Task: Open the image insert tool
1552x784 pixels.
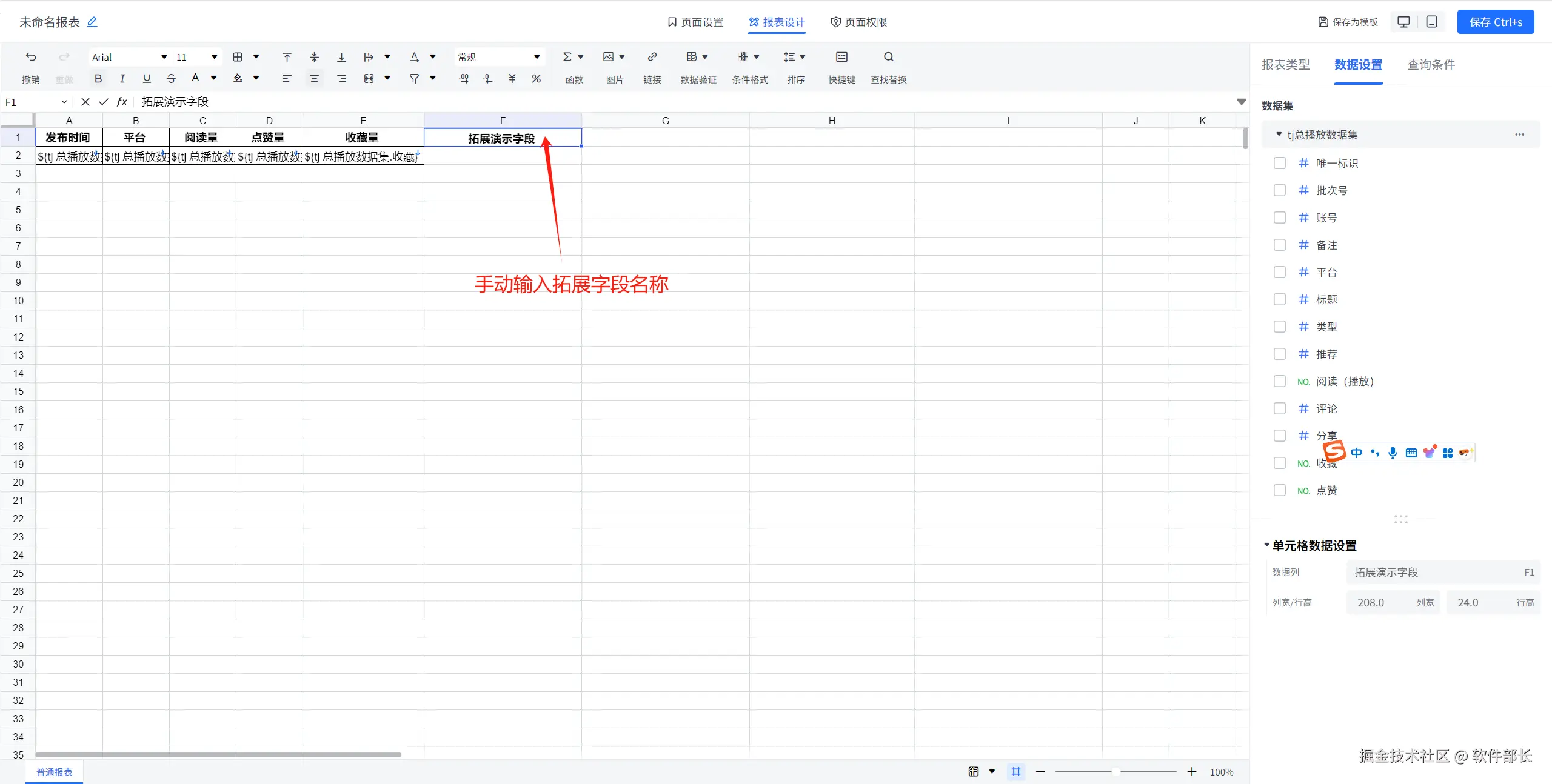Action: [609, 57]
